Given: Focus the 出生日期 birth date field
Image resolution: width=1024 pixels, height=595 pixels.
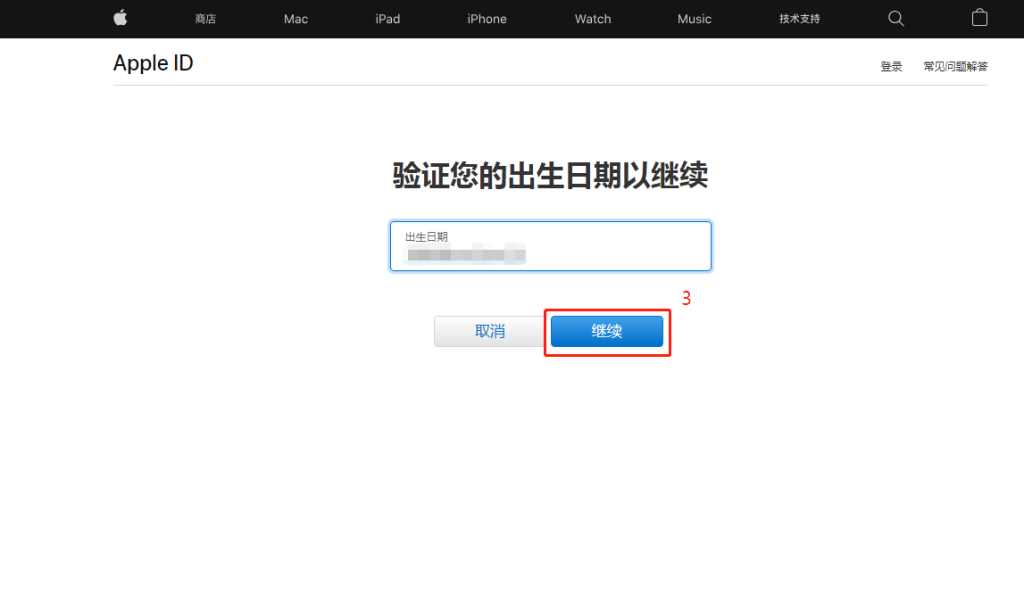Looking at the screenshot, I should click(x=551, y=246).
